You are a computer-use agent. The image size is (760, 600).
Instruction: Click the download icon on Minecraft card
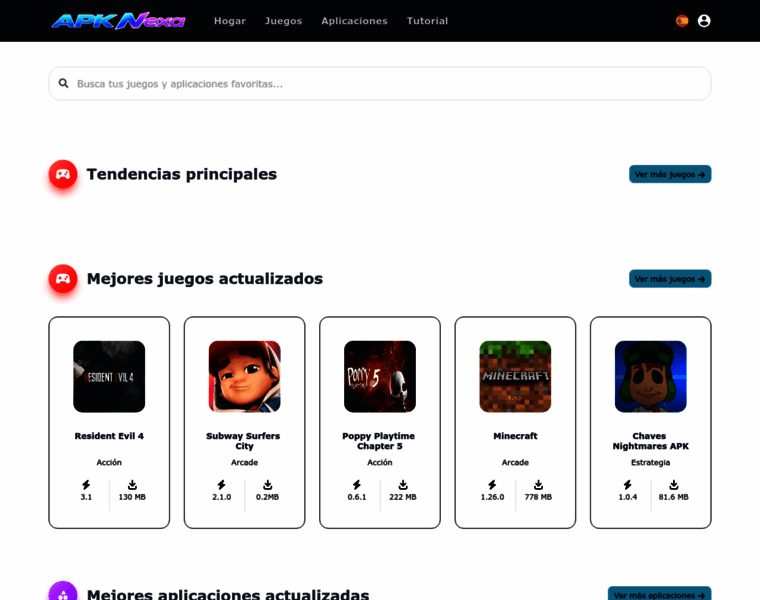coord(538,485)
